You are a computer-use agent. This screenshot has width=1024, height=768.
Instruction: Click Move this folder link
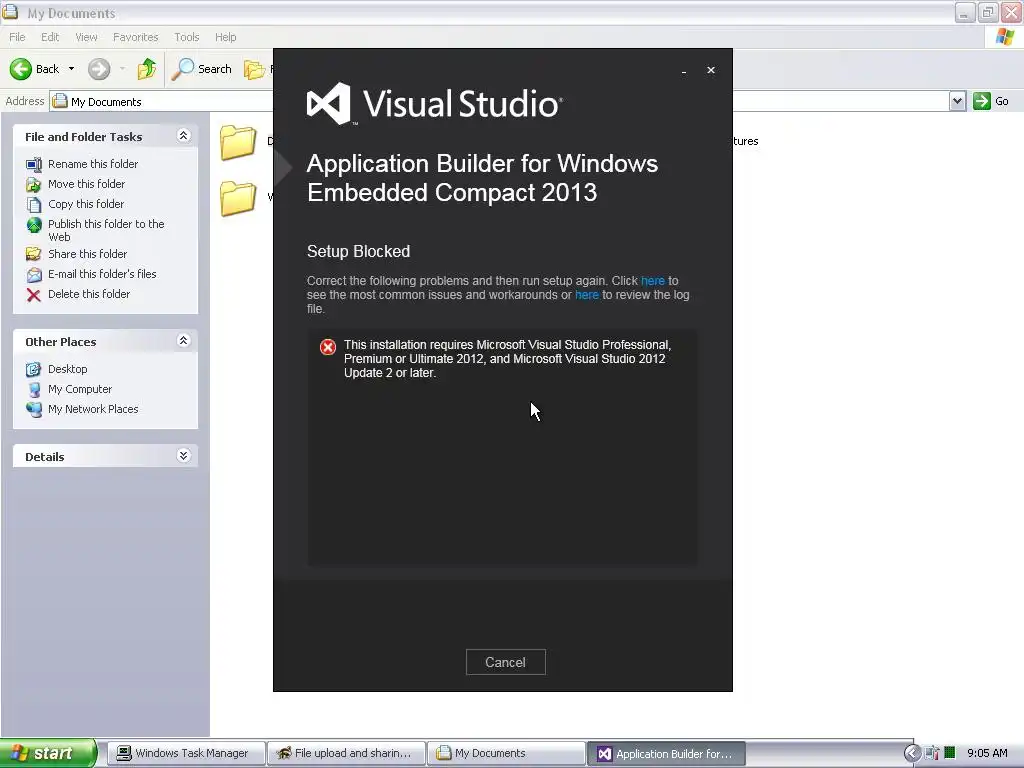point(86,184)
